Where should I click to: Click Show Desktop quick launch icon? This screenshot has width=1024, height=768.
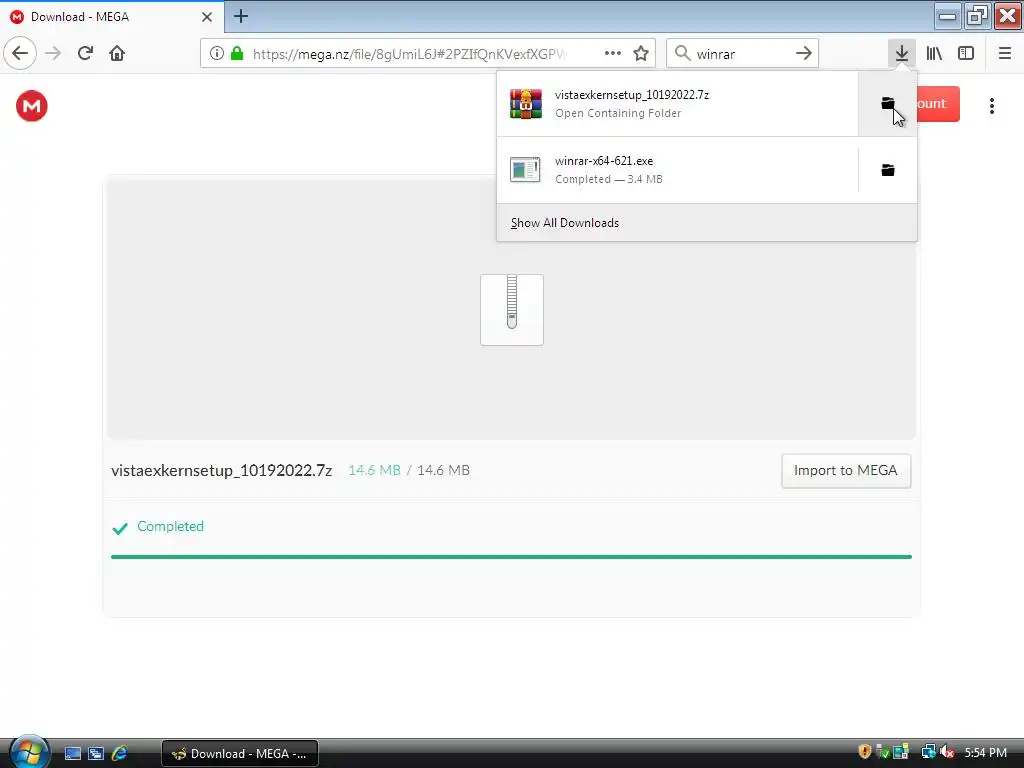(72, 754)
